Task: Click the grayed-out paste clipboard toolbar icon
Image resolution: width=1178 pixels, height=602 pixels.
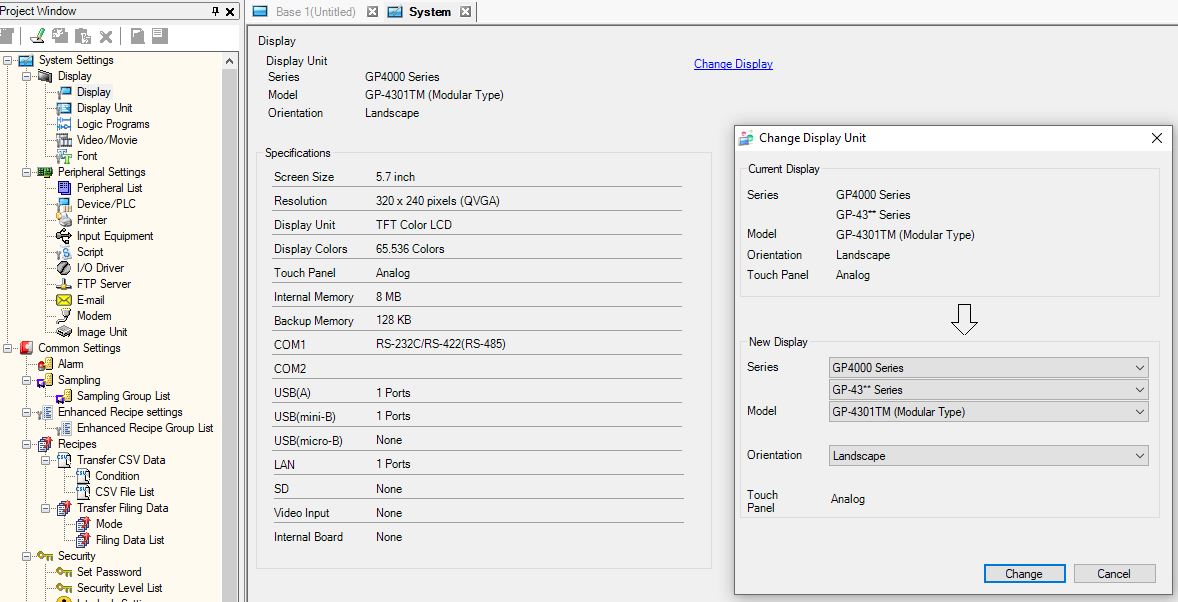Action: (83, 36)
